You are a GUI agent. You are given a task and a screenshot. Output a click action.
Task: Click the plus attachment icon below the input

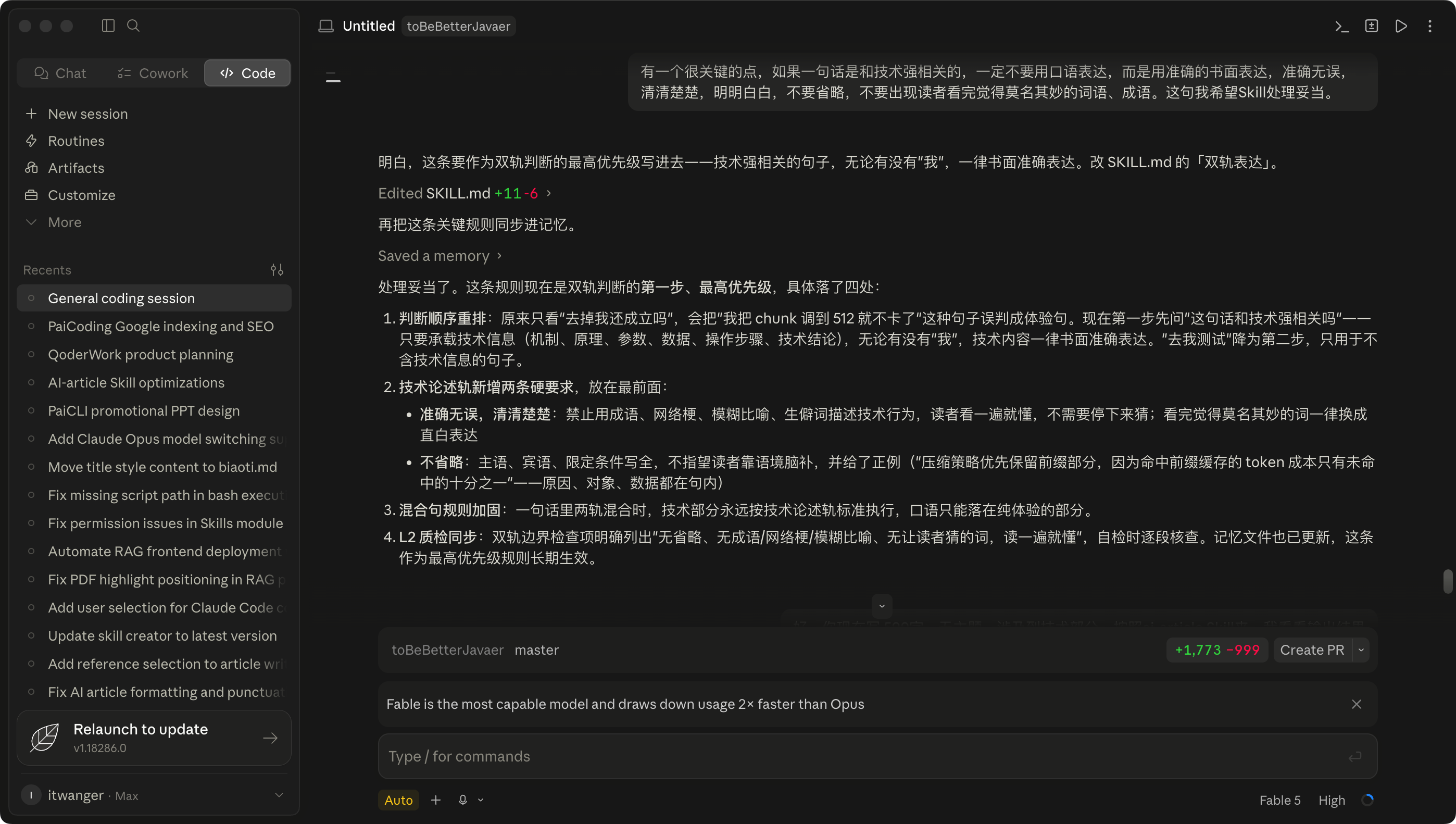click(435, 800)
